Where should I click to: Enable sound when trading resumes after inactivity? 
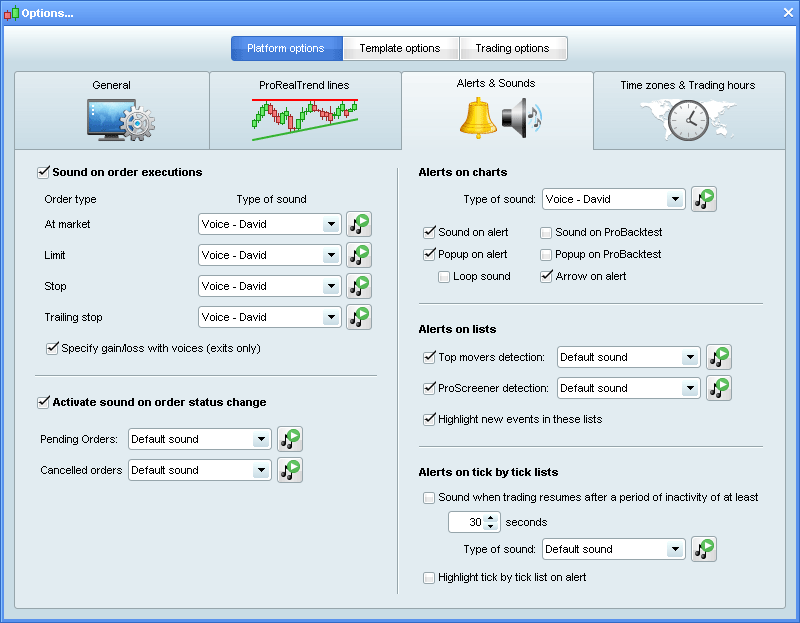[x=429, y=497]
